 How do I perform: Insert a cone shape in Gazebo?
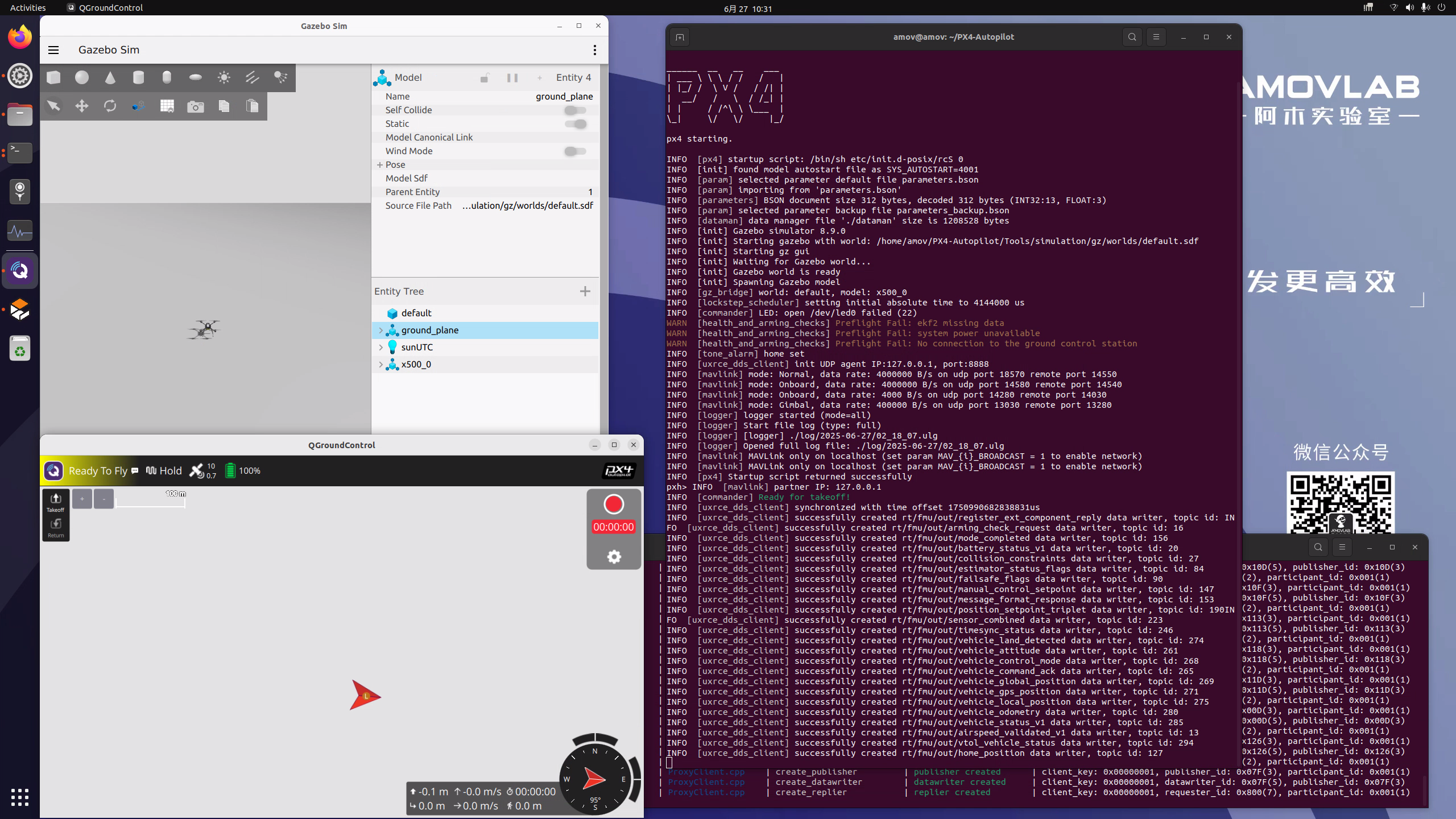[x=110, y=77]
